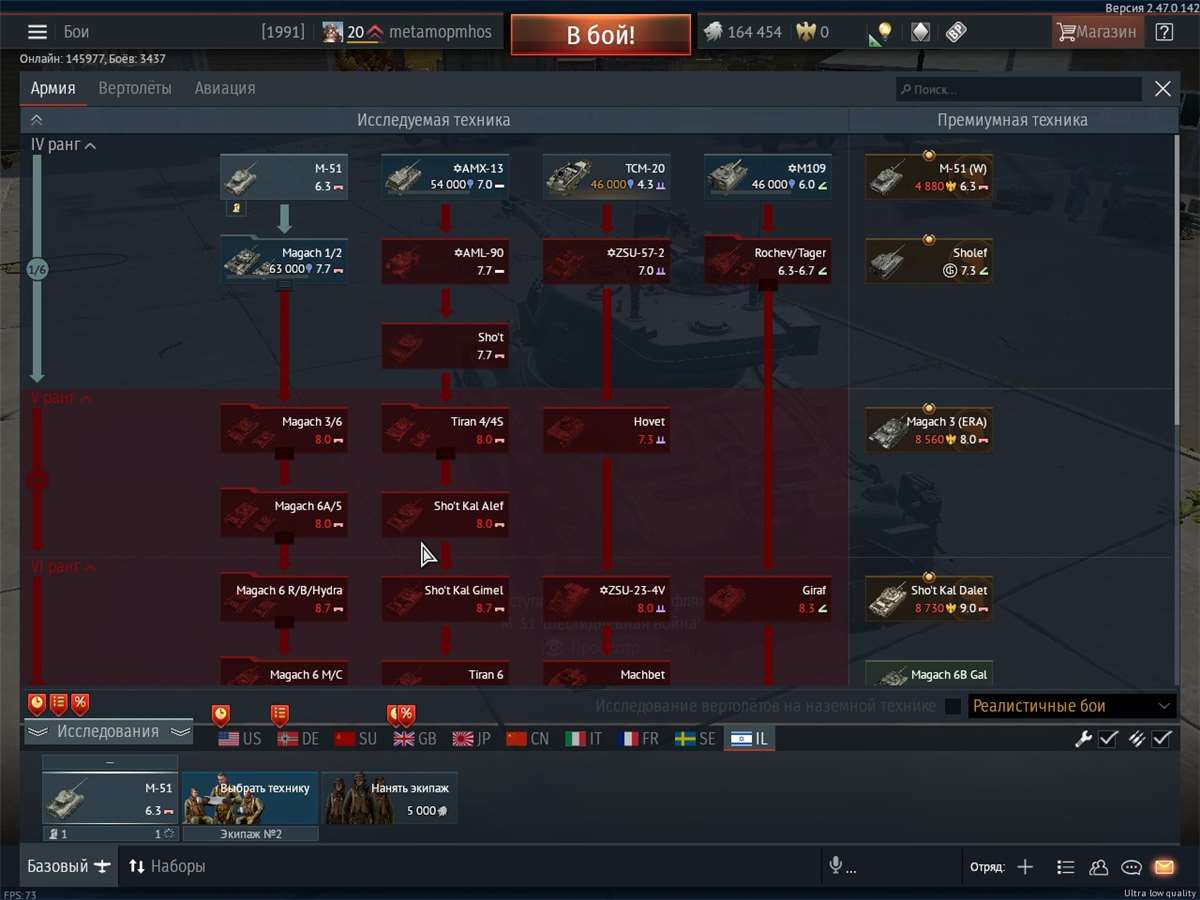The image size is (1200, 900).
Task: Select the Hovet vehicle card
Action: click(606, 430)
